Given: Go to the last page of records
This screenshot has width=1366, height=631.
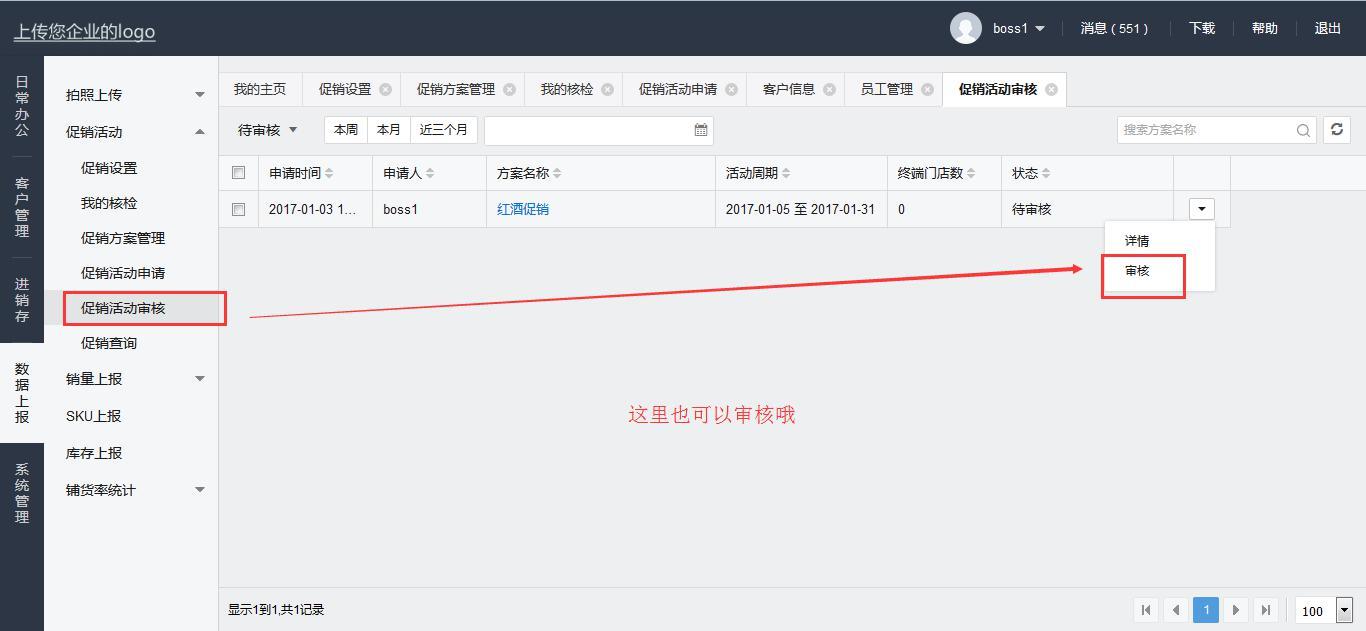Looking at the screenshot, I should pyautogui.click(x=1266, y=610).
